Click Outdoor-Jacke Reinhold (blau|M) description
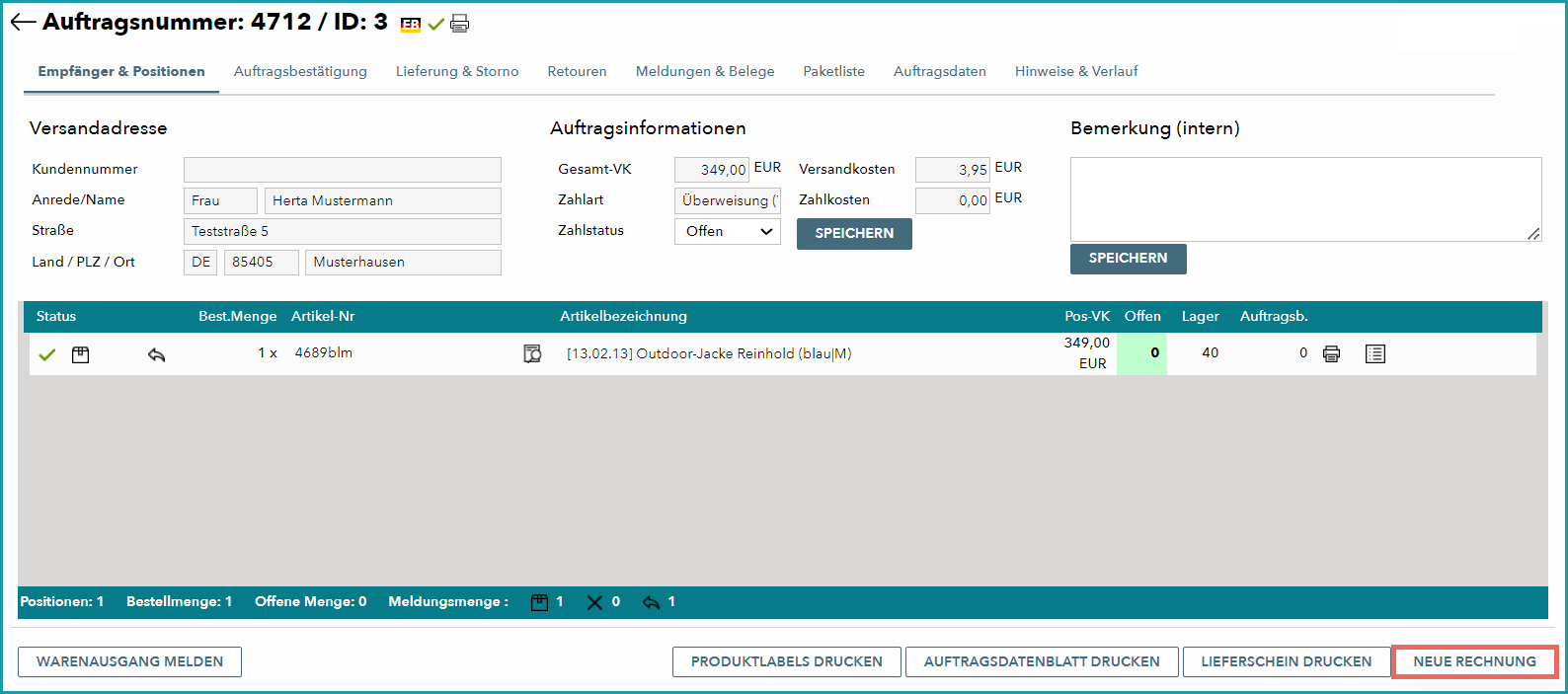 (709, 353)
